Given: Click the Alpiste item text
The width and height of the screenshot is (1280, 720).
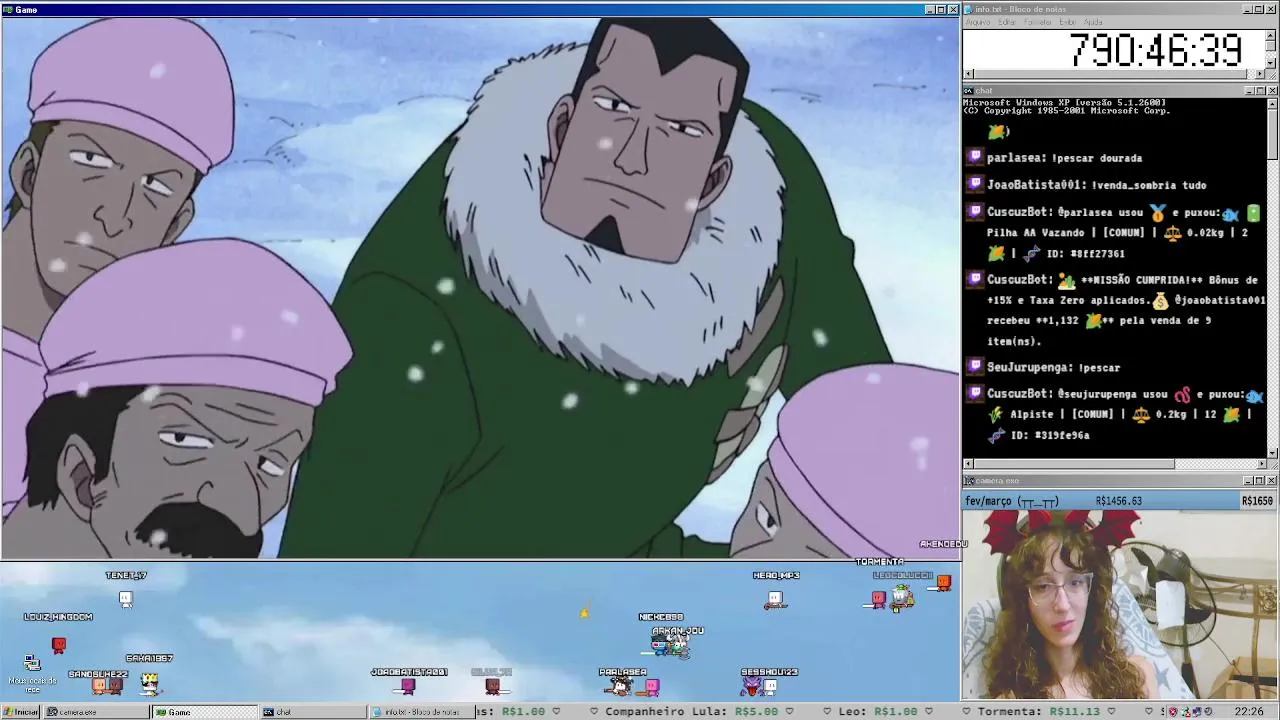Looking at the screenshot, I should pos(1030,415).
